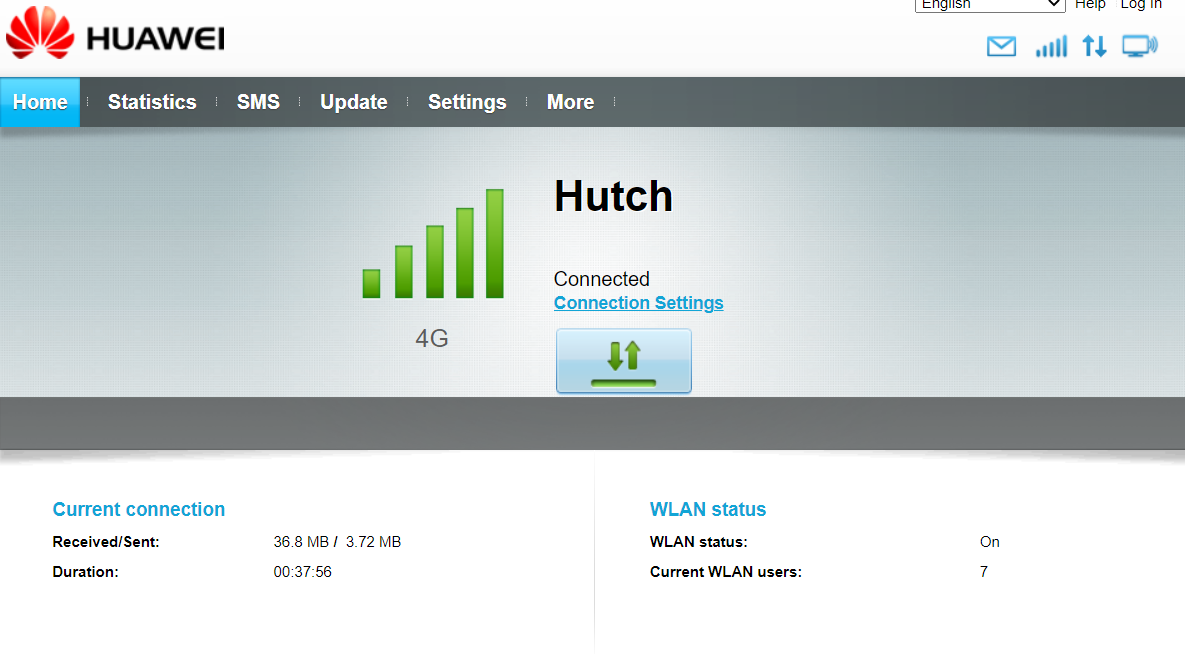Image resolution: width=1185 pixels, height=663 pixels.
Task: Click the Log In link
Action: (x=1141, y=5)
